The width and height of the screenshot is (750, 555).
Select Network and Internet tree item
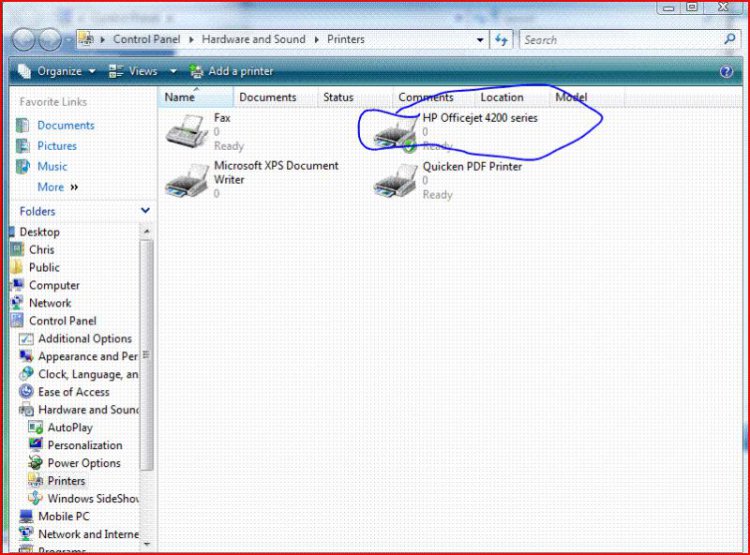click(x=88, y=534)
